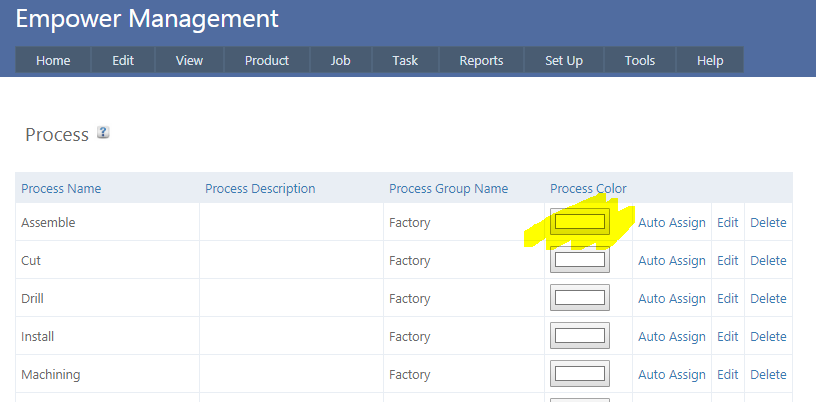Pick the Machining process color swatch
Screen dimensions: 816x402
(x=580, y=374)
